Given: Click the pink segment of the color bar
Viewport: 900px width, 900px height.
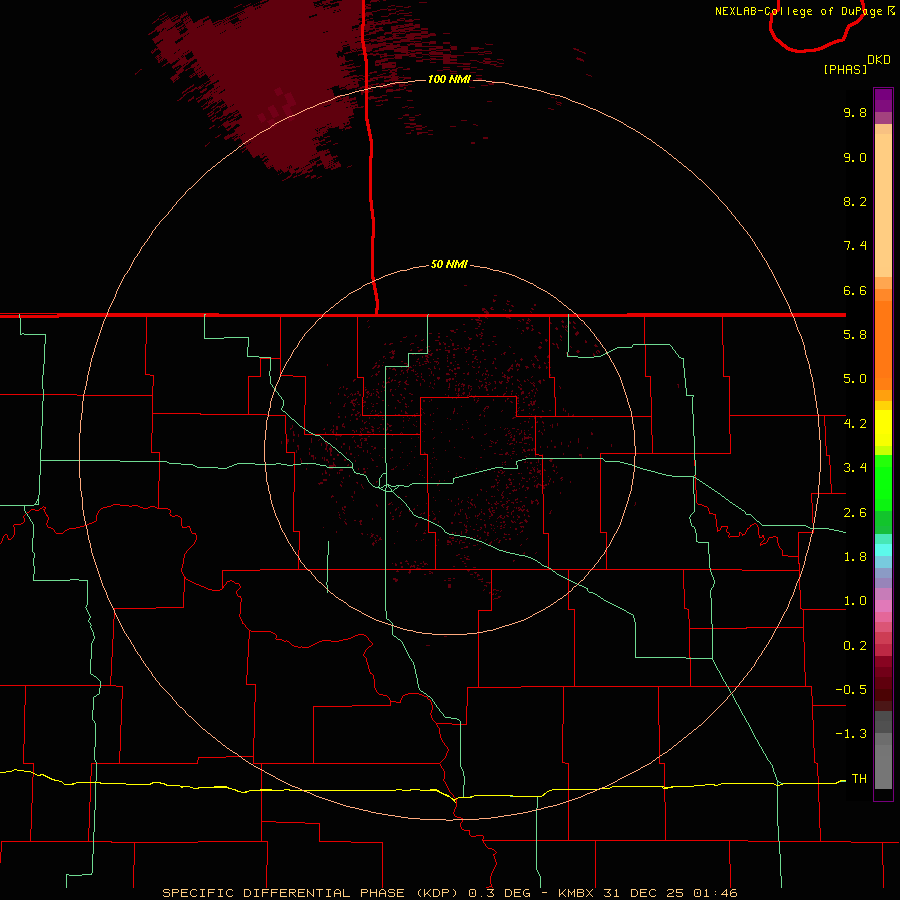Looking at the screenshot, I should [883, 606].
